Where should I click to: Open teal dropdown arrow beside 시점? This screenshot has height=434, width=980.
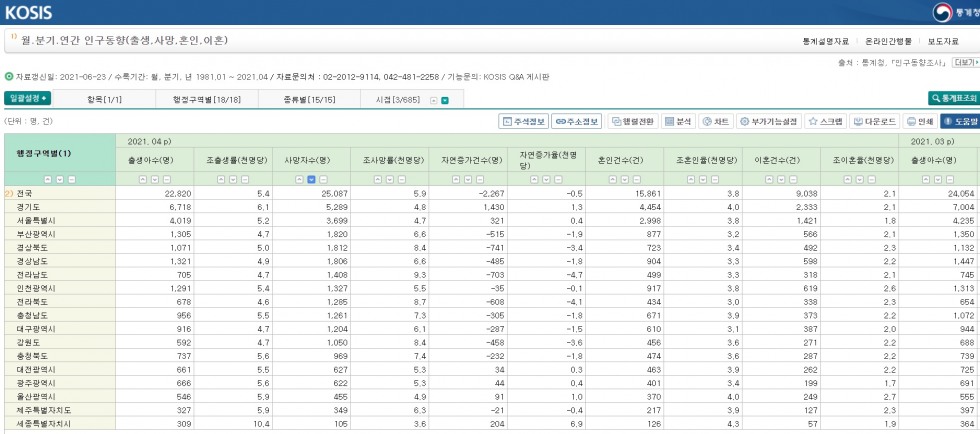click(x=444, y=100)
